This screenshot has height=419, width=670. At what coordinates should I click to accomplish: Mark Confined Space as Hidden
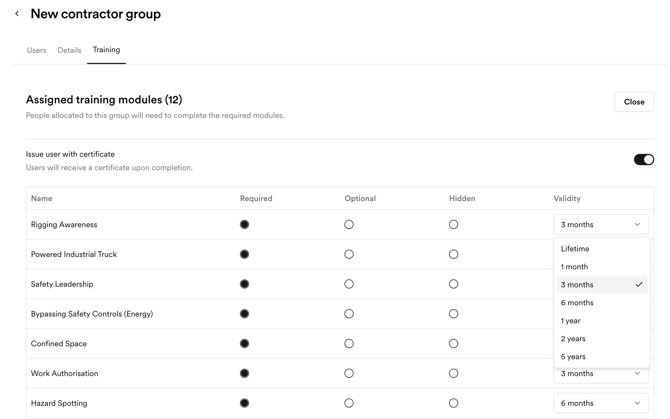(x=453, y=344)
